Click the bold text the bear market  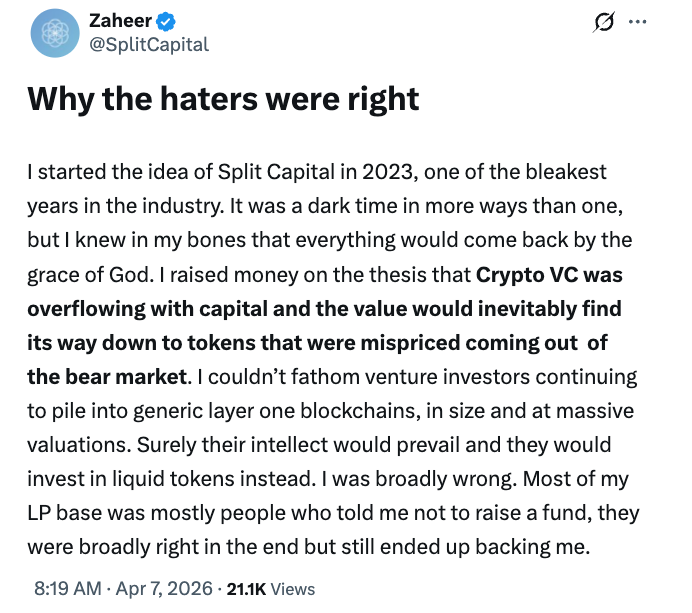point(107,378)
